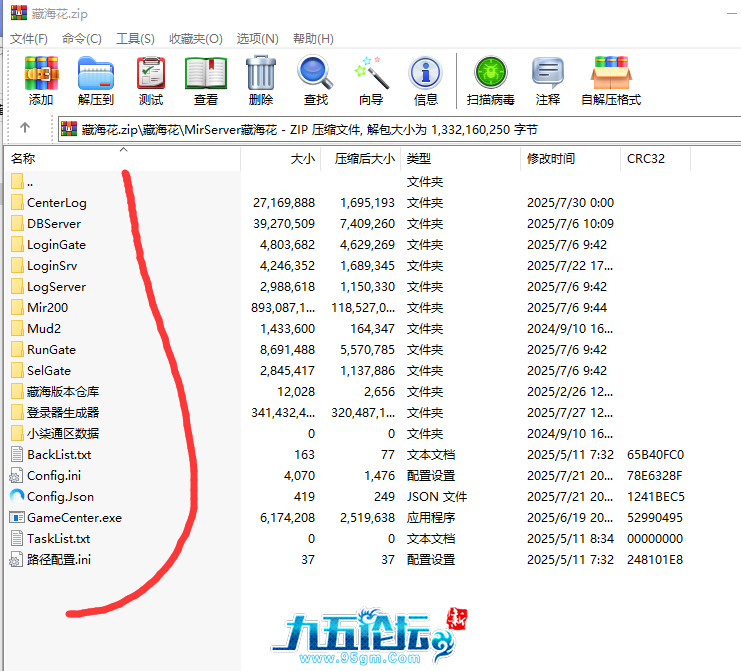Click the archive path address field

point(400,129)
